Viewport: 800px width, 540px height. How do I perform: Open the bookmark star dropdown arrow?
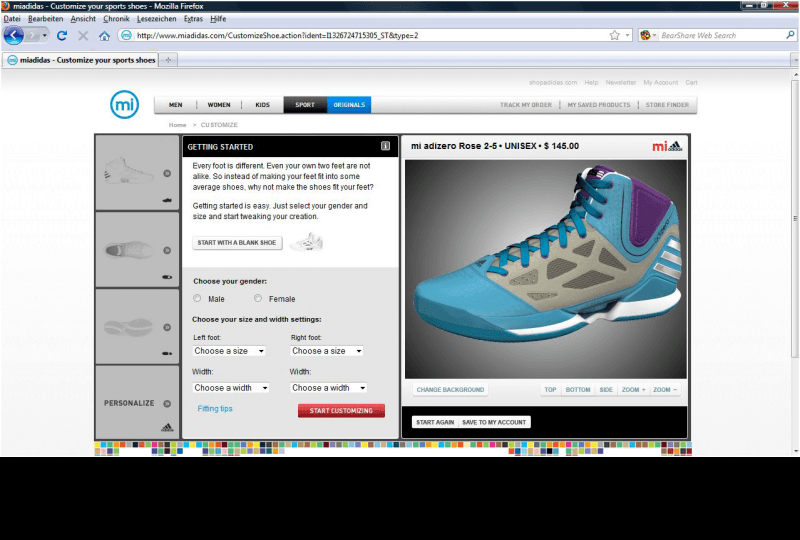628,35
